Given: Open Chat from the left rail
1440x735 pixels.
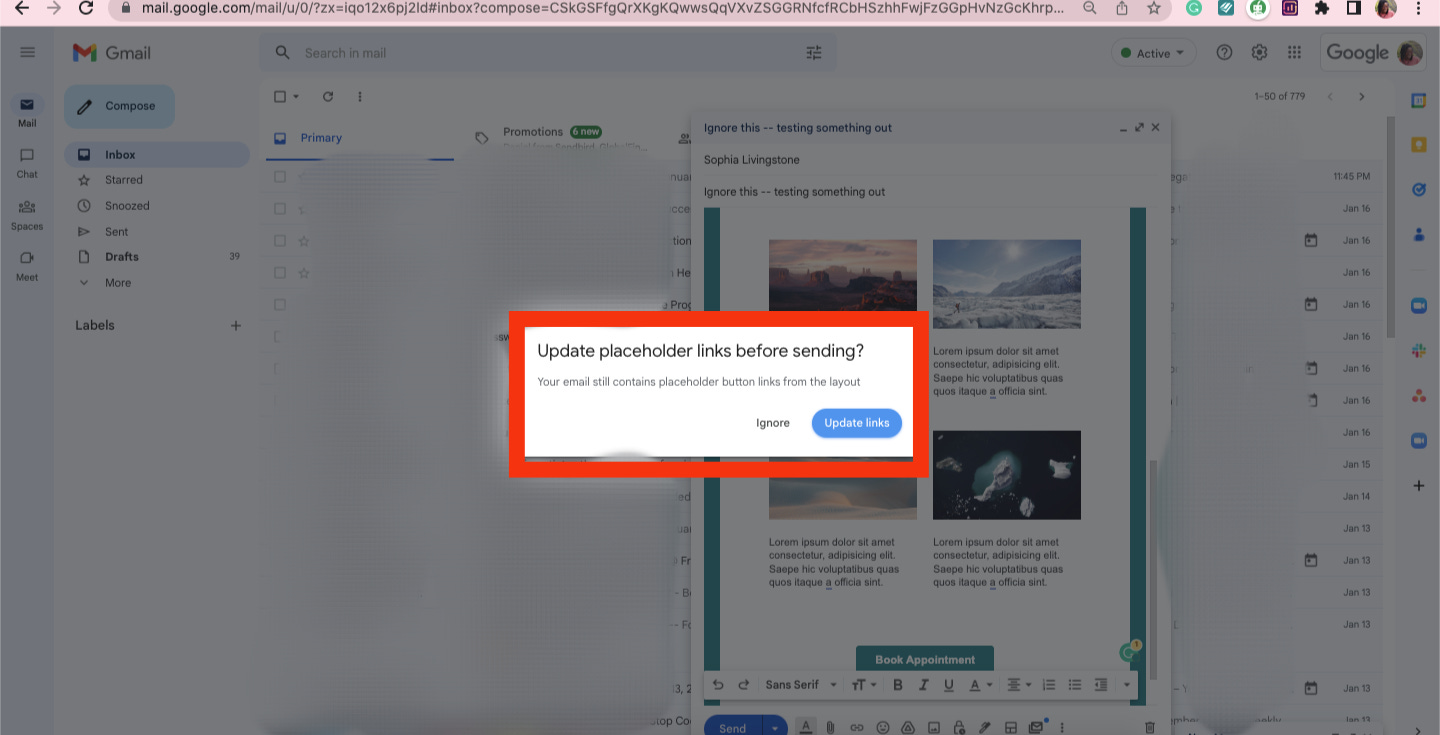Looking at the screenshot, I should [x=27, y=163].
